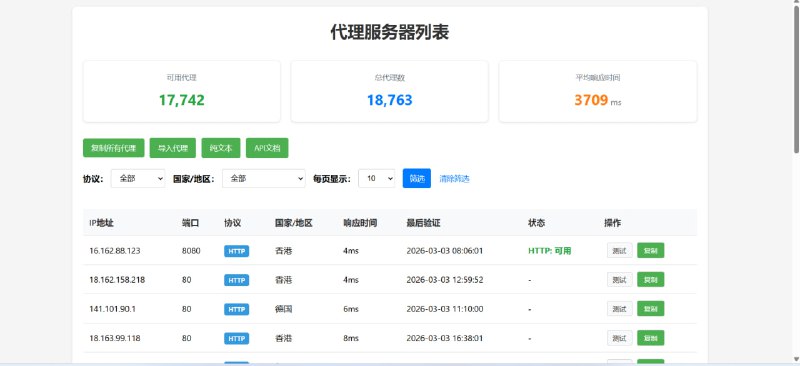The image size is (800, 366).
Task: Test proxy 18.162.158.218 with 测试 button
Action: tap(619, 280)
